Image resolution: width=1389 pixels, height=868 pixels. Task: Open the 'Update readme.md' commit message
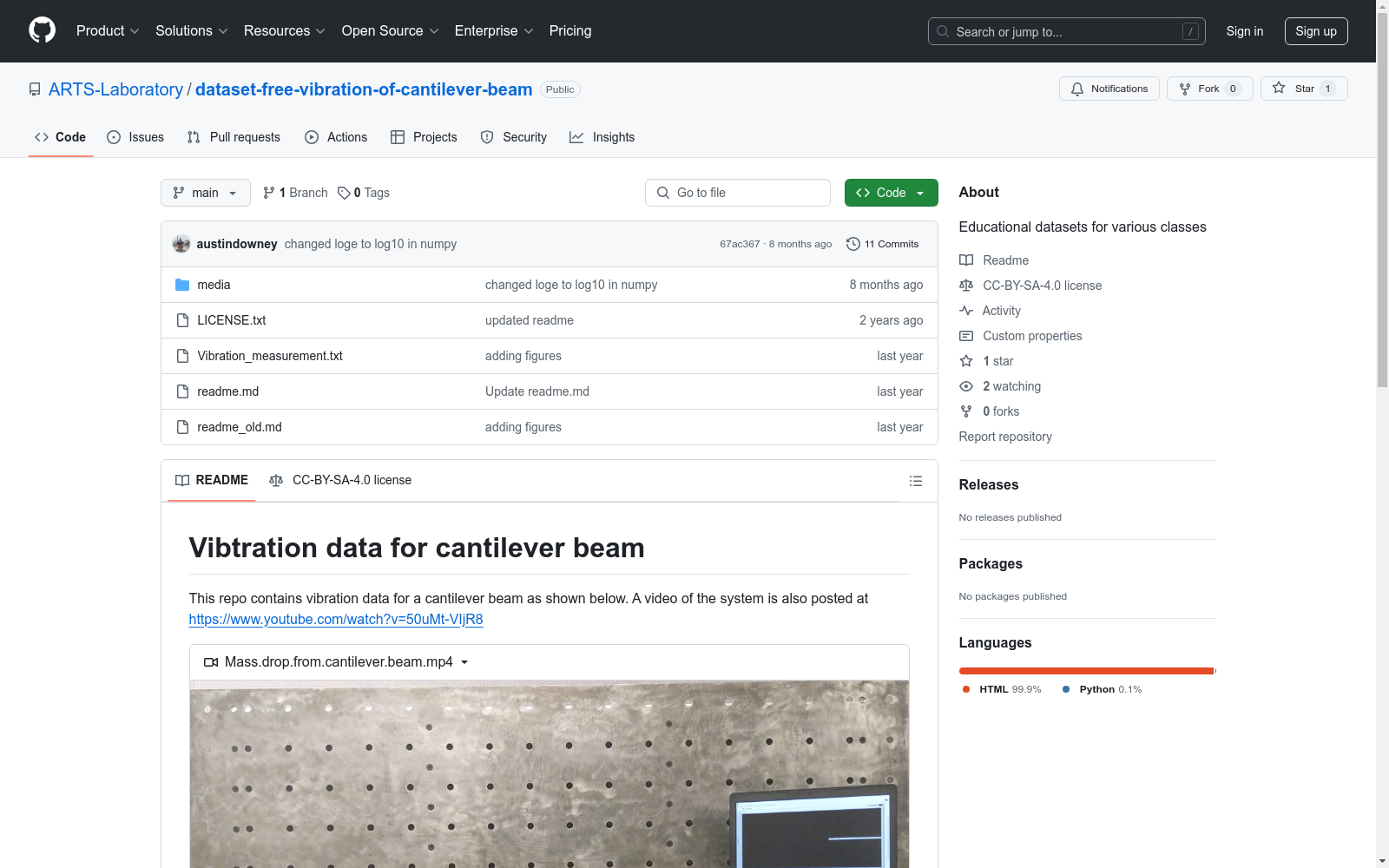[x=537, y=391]
